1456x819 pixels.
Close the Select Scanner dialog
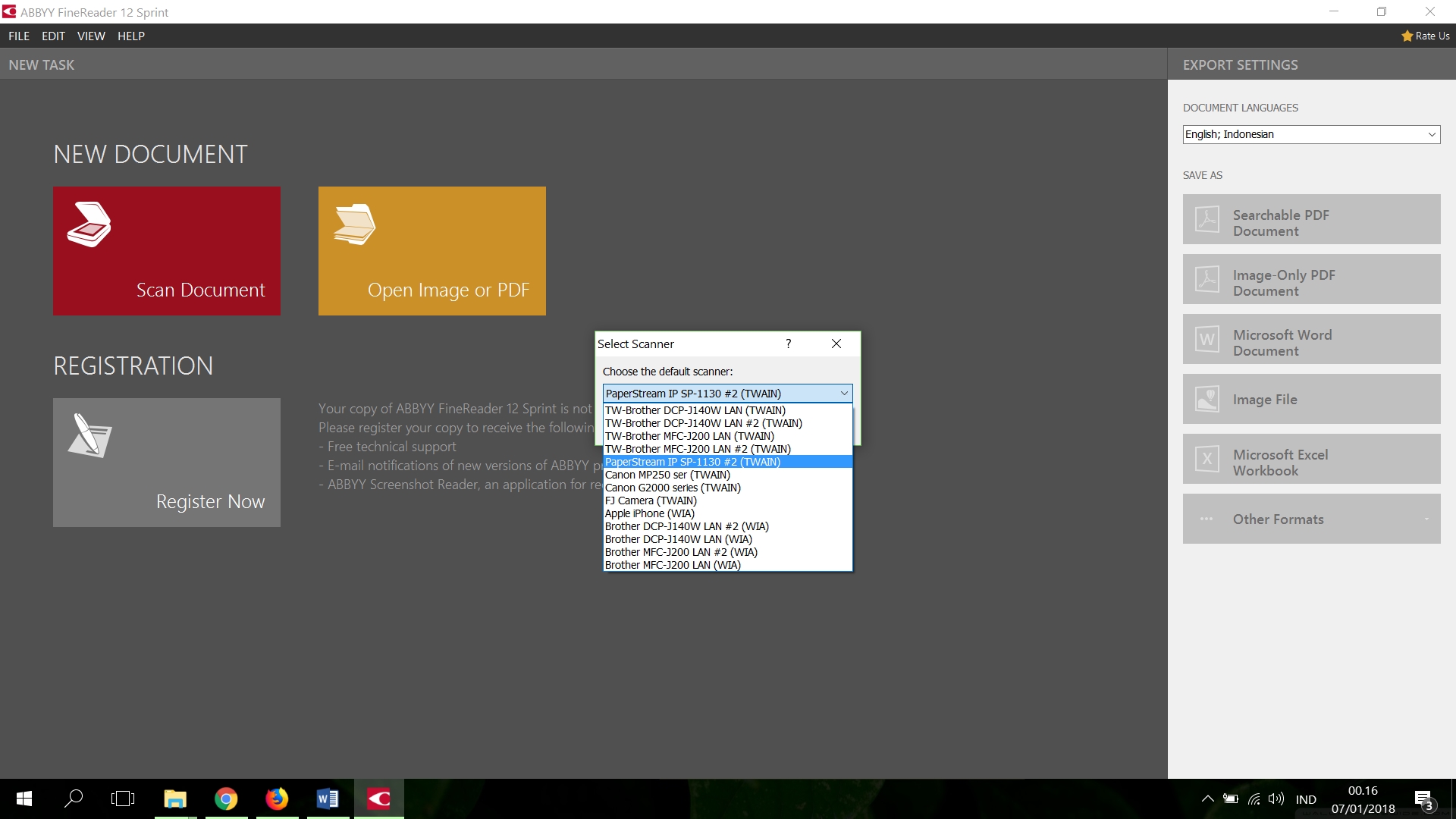click(x=836, y=343)
